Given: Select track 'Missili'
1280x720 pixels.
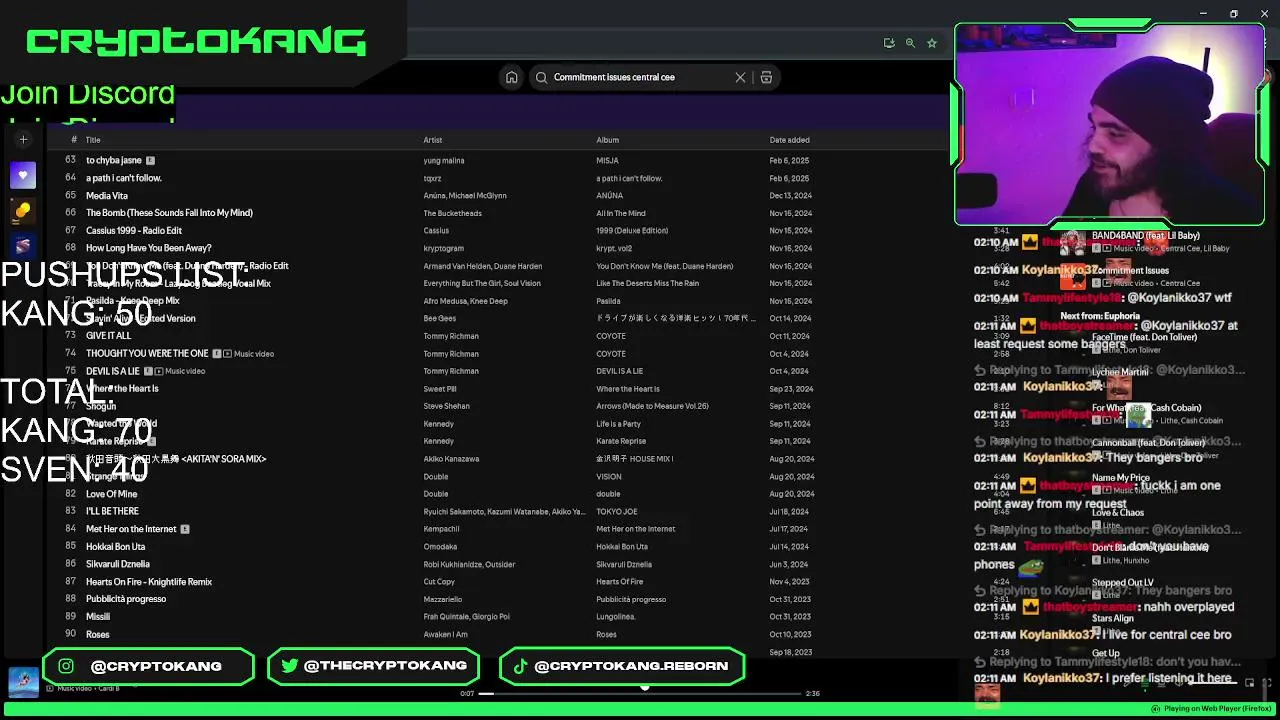Looking at the screenshot, I should (x=98, y=617).
